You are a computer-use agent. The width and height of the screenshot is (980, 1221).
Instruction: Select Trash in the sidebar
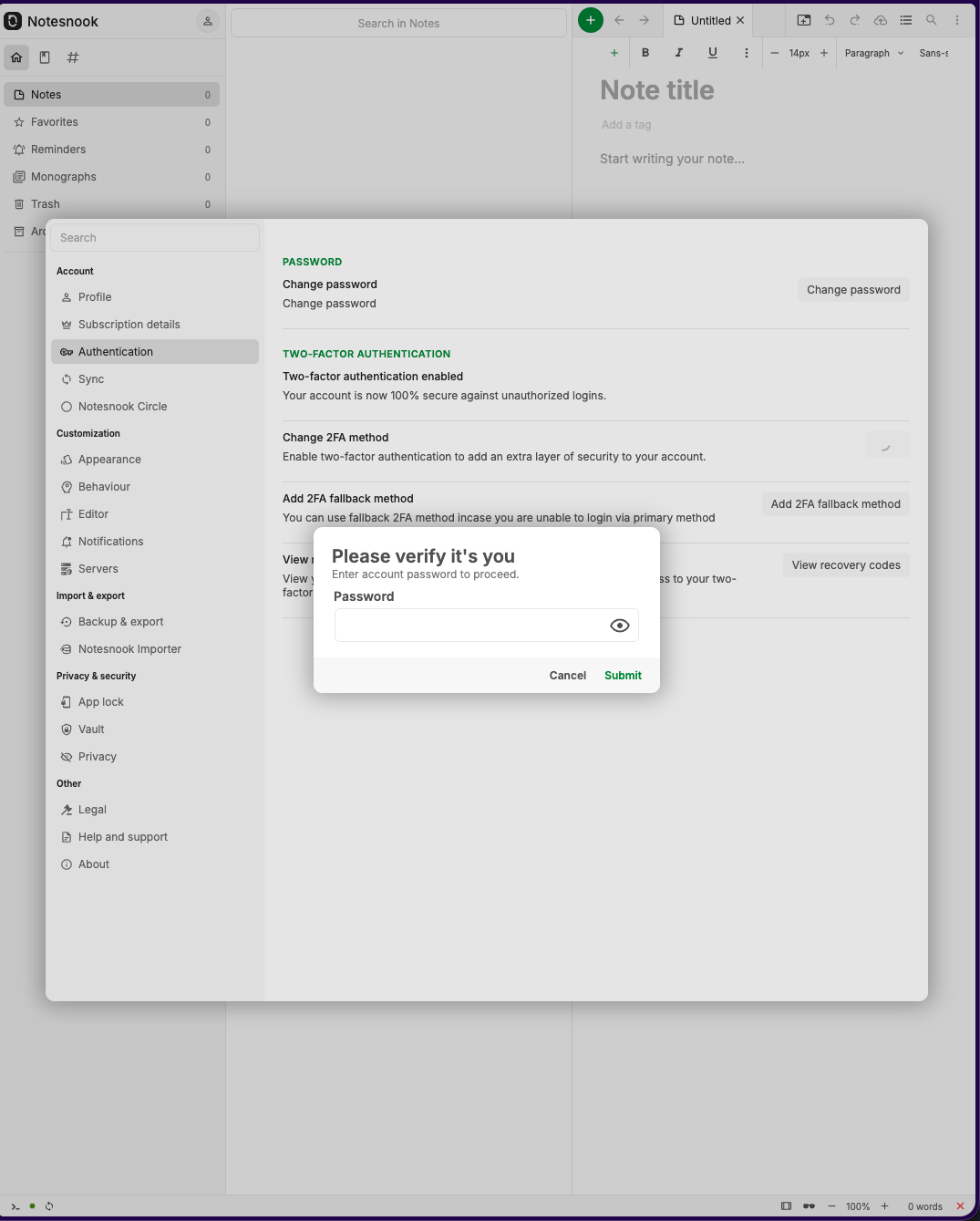[111, 204]
